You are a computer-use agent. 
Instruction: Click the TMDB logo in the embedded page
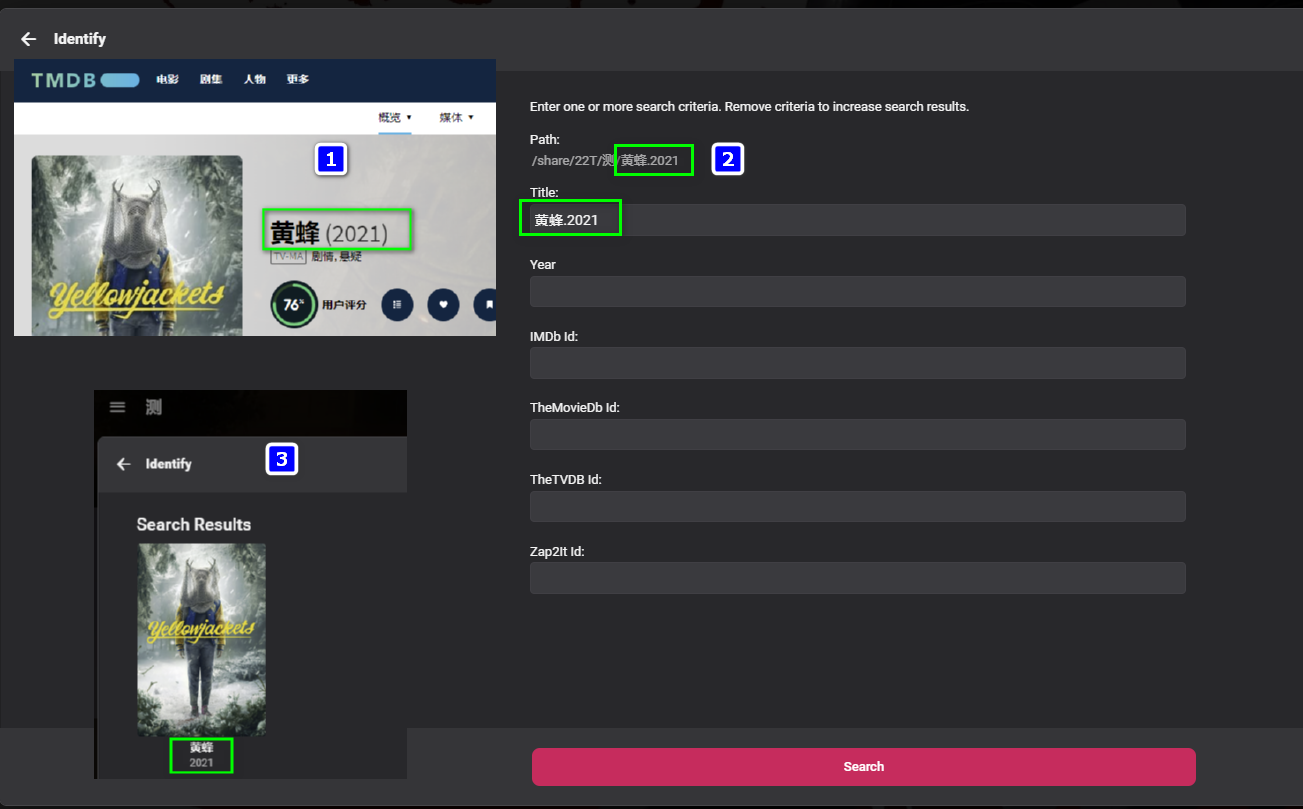(x=85, y=80)
